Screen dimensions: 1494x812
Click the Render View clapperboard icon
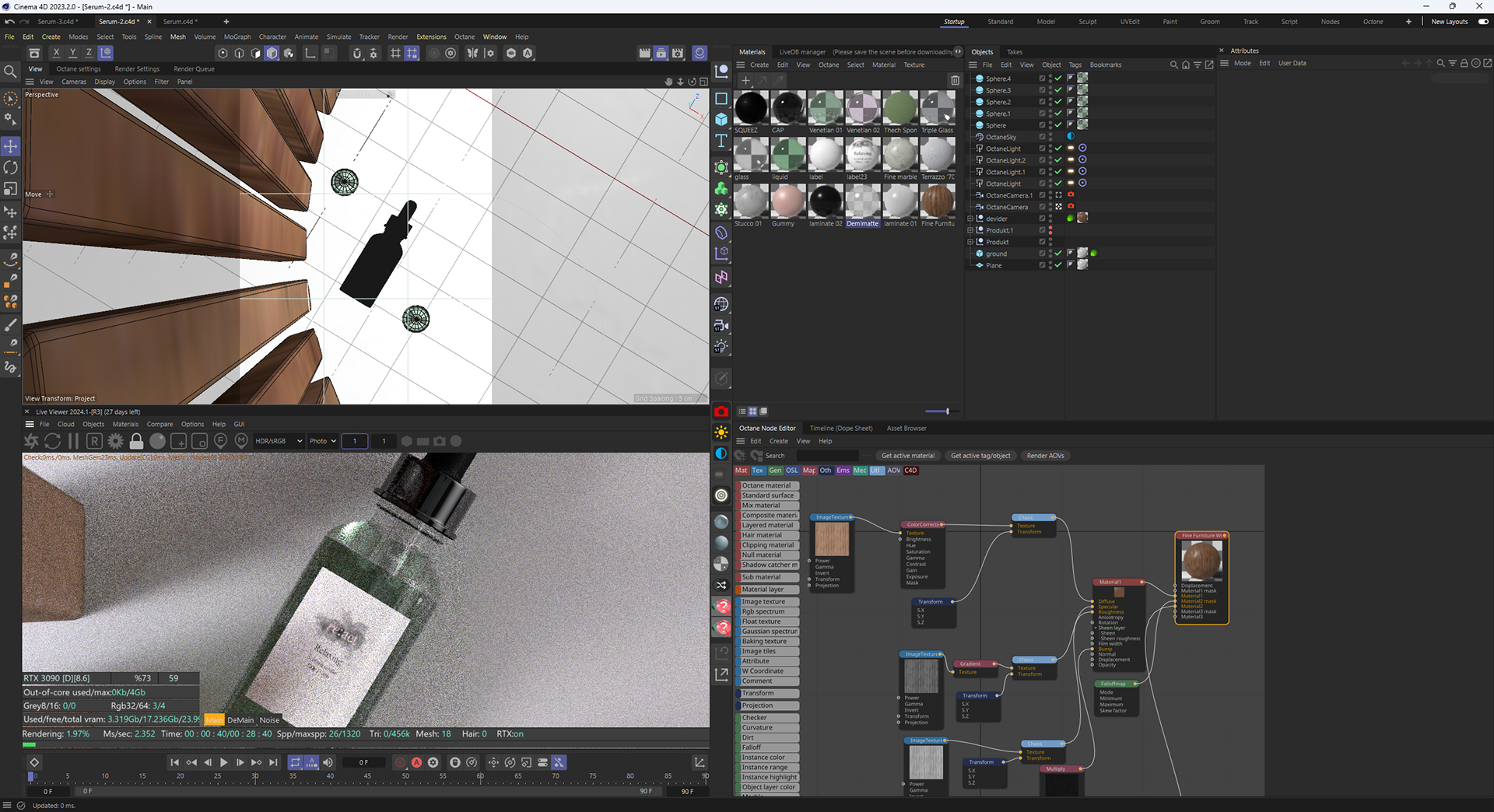tap(644, 53)
